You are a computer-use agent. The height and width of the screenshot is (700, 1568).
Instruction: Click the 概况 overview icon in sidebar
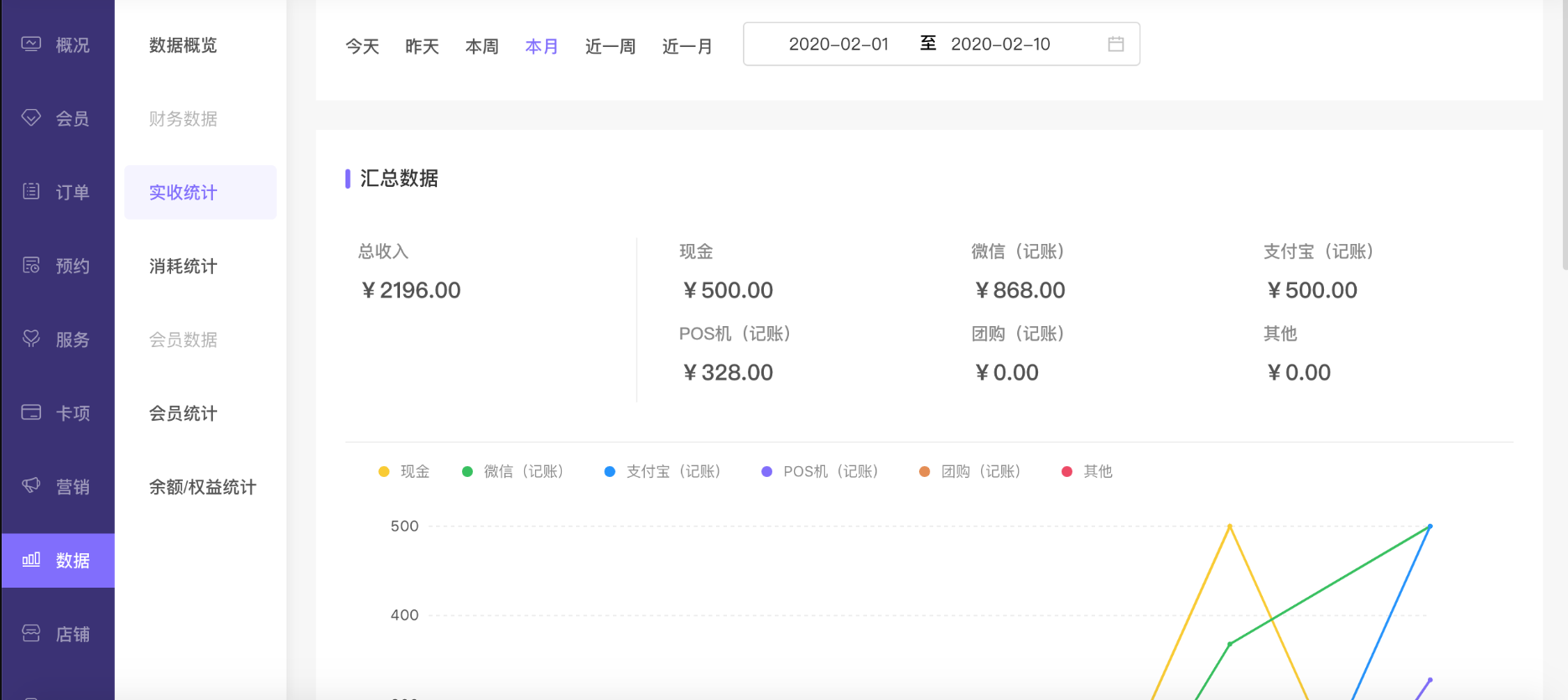pos(31,44)
